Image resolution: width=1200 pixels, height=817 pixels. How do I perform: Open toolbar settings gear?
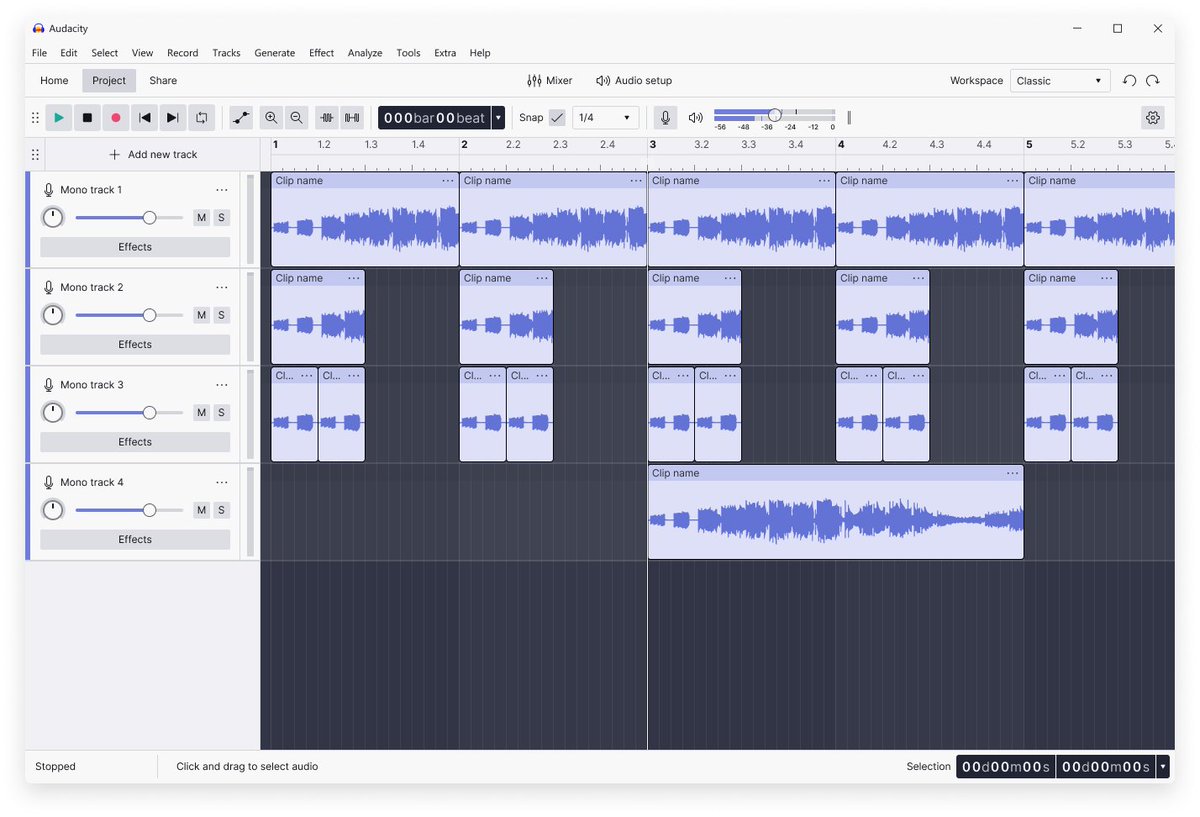(1153, 118)
